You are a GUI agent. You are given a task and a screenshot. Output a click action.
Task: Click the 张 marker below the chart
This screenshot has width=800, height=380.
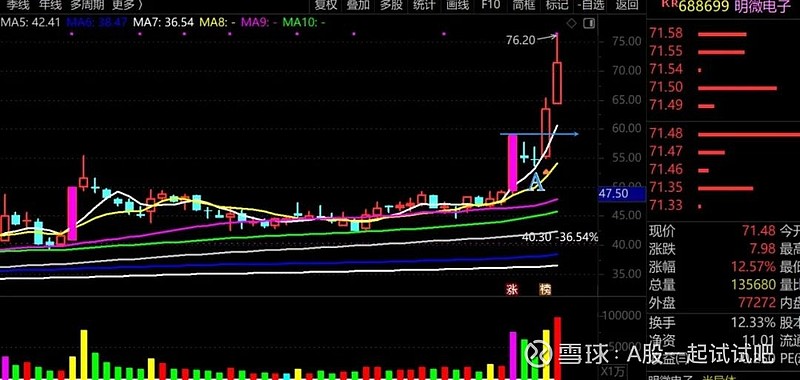512,289
